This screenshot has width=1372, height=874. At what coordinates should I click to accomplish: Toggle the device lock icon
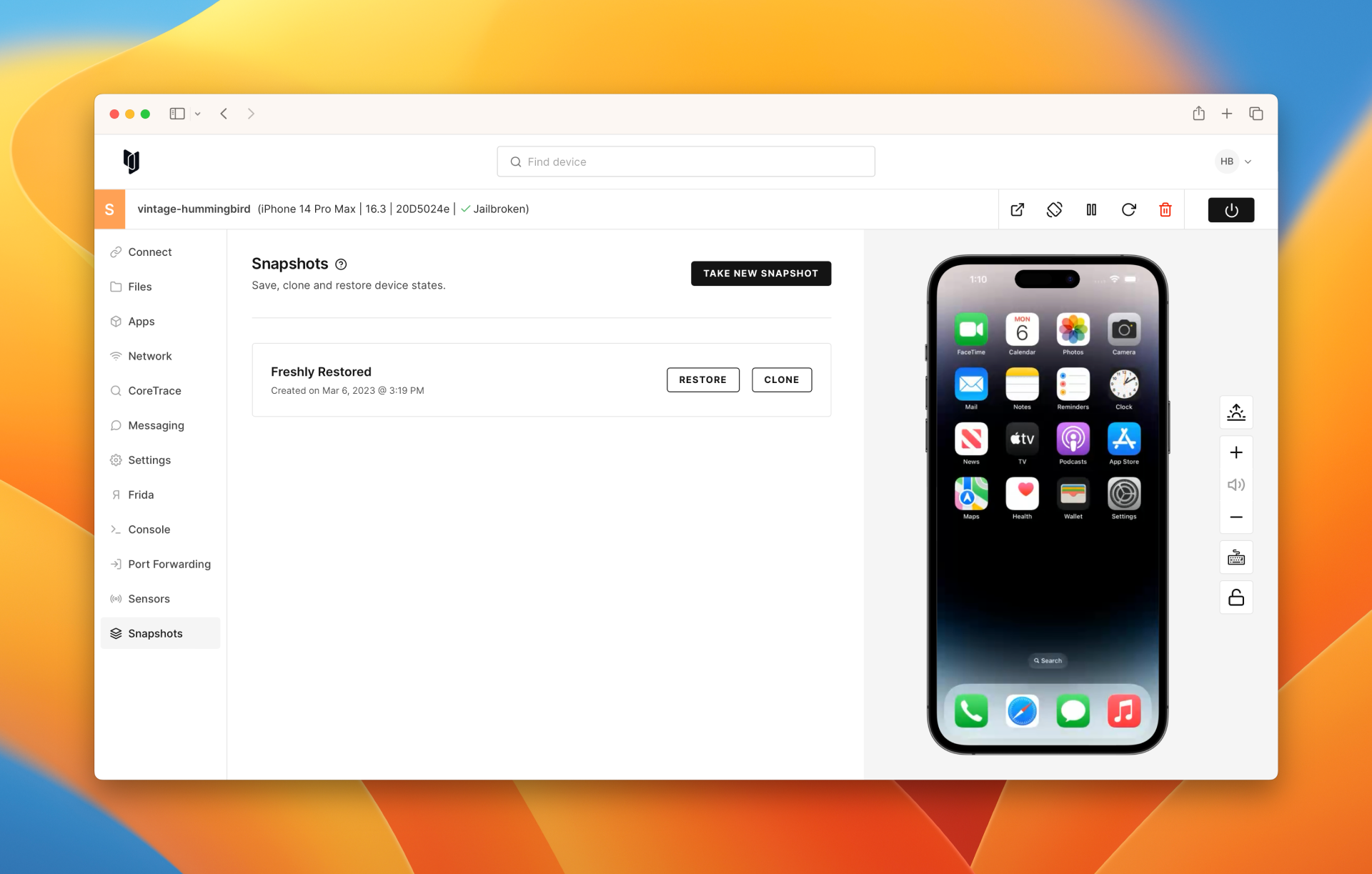[x=1236, y=597]
